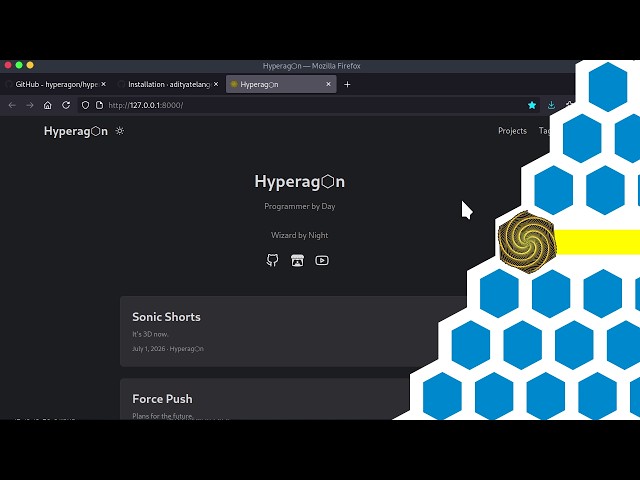Viewport: 640px width, 480px height.
Task: Open the GitHub profile icon link
Action: [x=273, y=260]
